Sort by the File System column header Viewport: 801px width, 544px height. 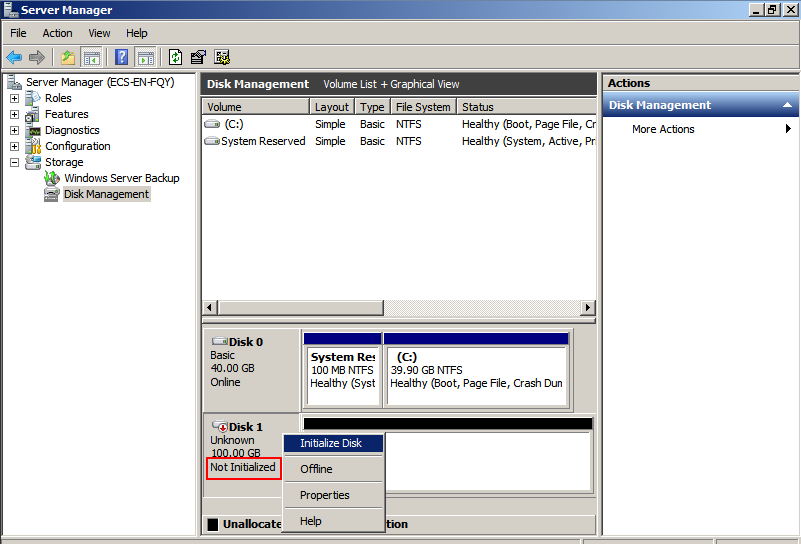pyautogui.click(x=423, y=107)
